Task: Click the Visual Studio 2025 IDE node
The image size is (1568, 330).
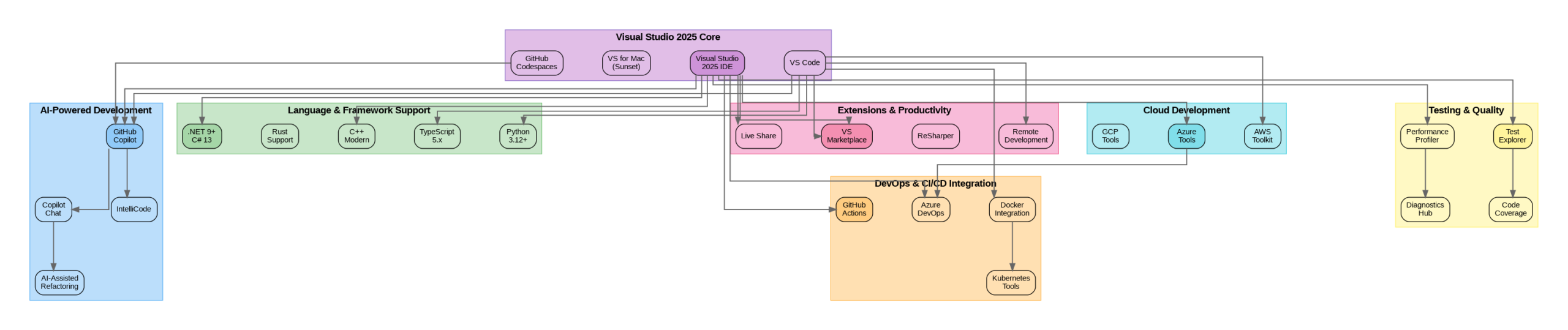Action: tap(717, 63)
